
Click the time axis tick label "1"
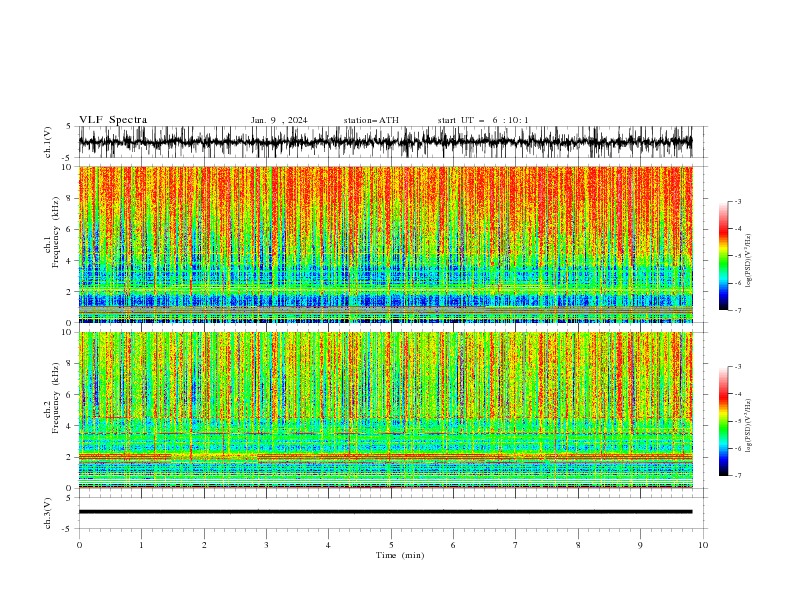(141, 545)
